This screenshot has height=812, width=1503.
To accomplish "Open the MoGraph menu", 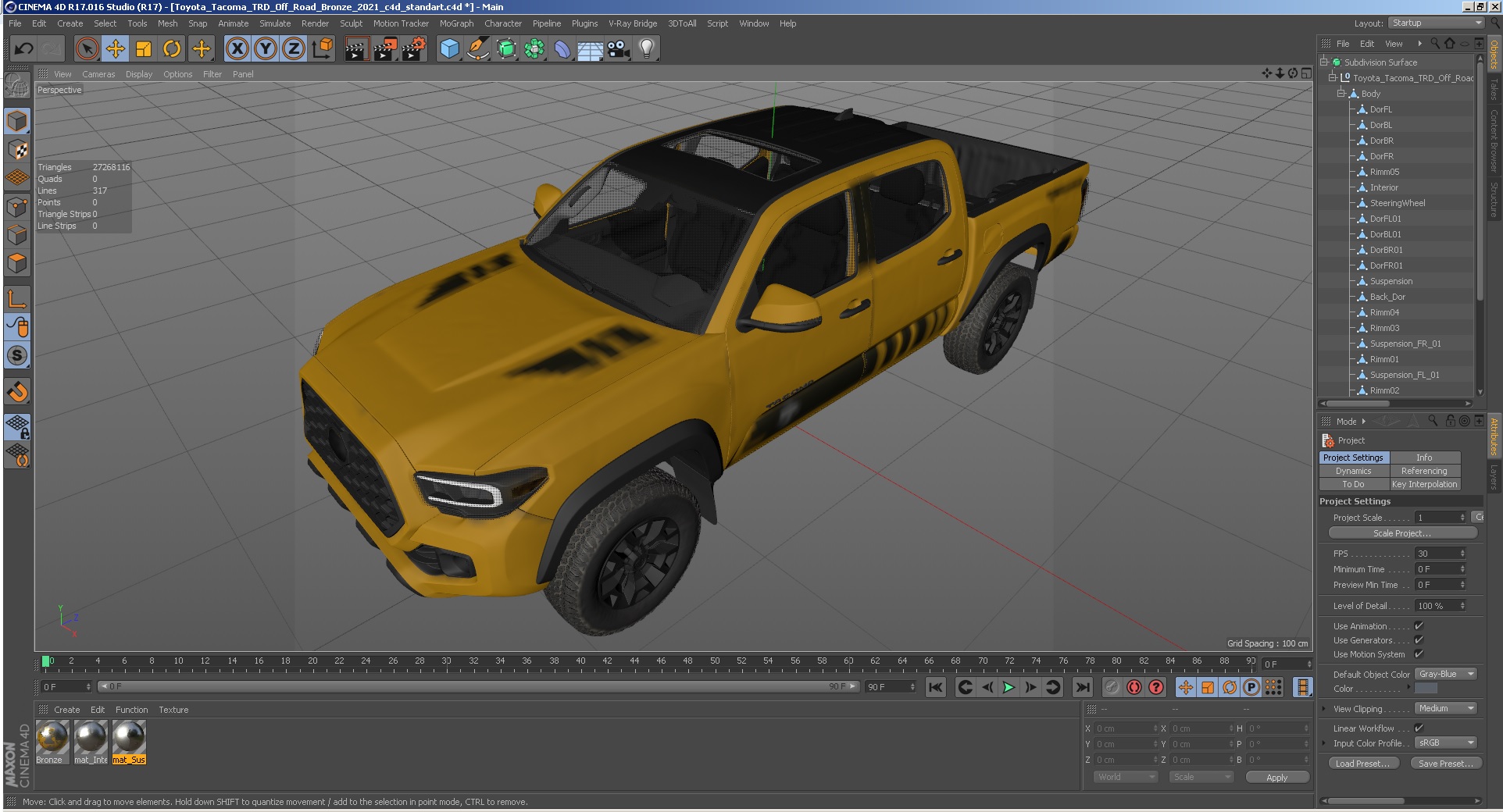I will (x=456, y=23).
